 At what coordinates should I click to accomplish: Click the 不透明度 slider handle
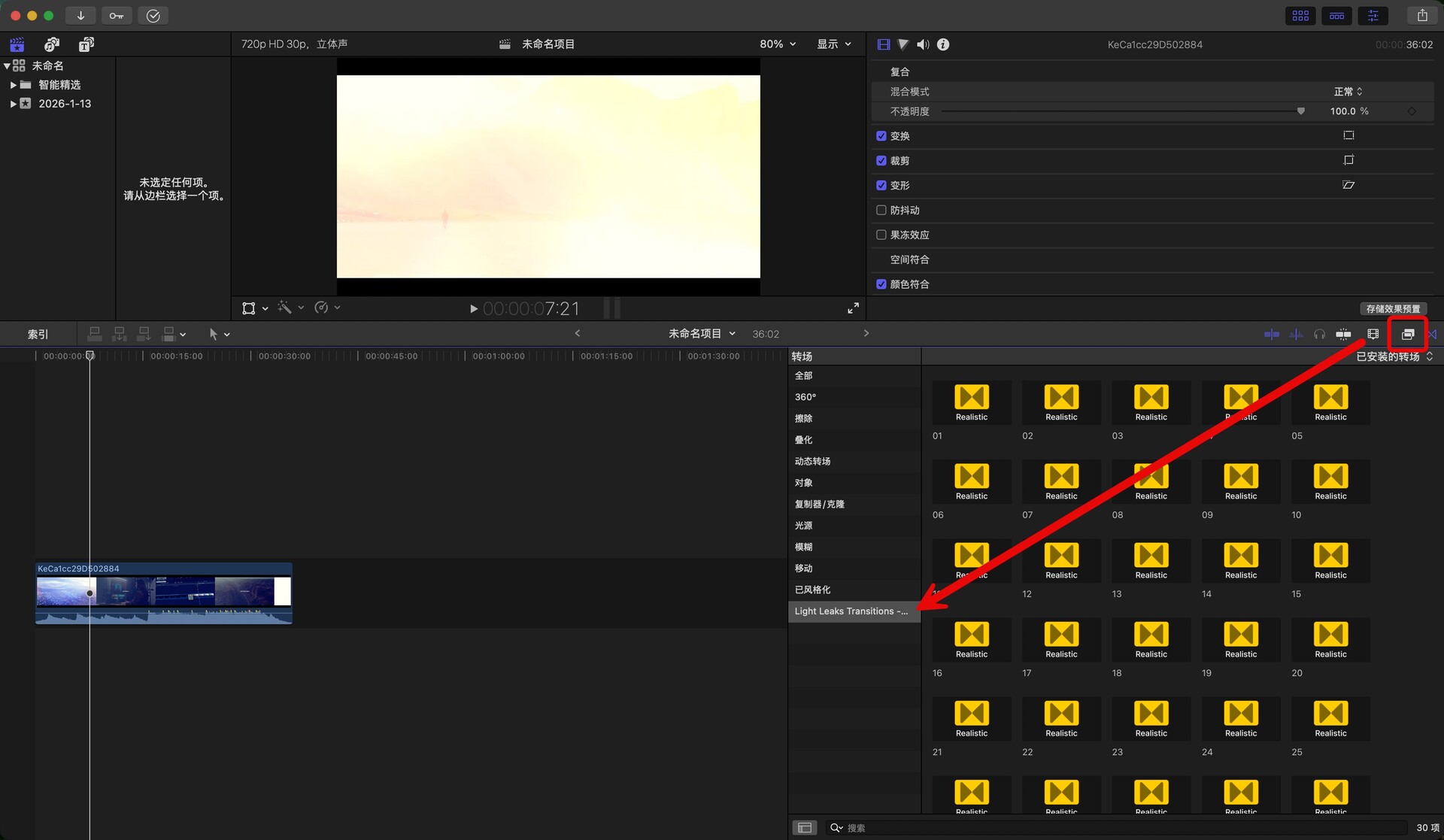pyautogui.click(x=1300, y=111)
